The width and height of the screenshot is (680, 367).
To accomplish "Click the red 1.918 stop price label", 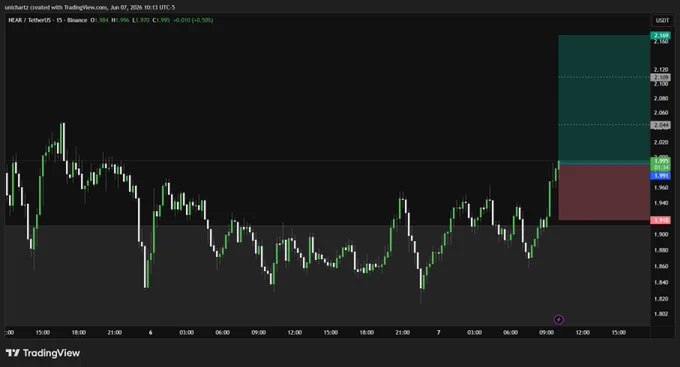I will pyautogui.click(x=661, y=220).
